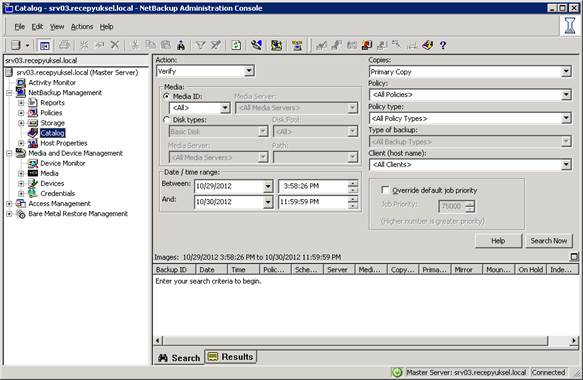Open the View menu

point(57,27)
